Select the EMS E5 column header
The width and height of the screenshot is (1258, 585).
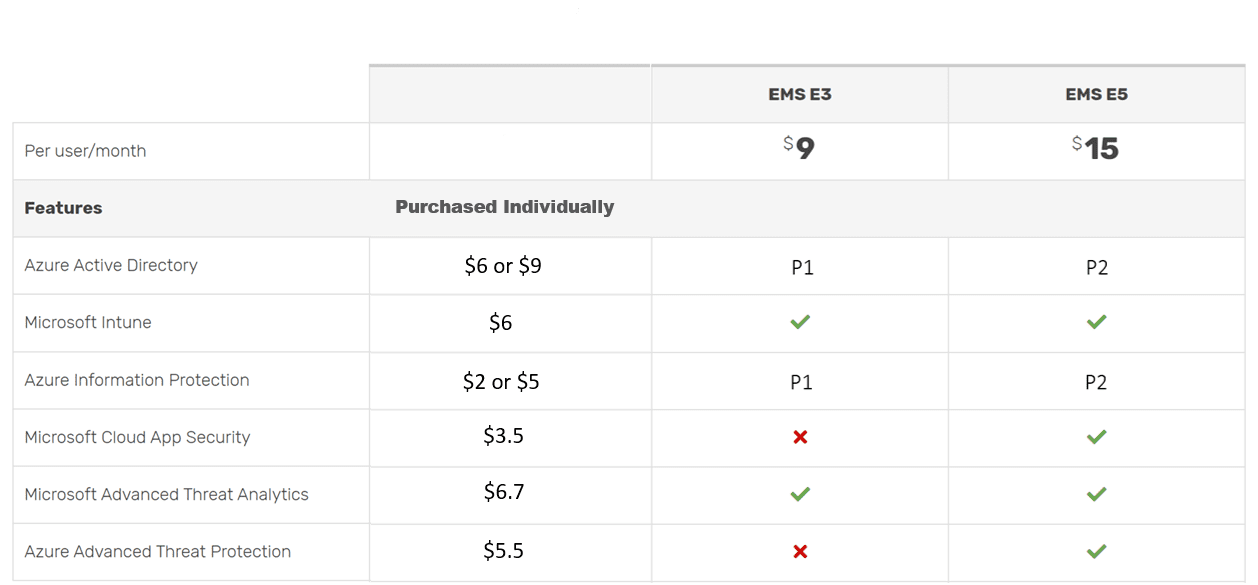(1097, 95)
